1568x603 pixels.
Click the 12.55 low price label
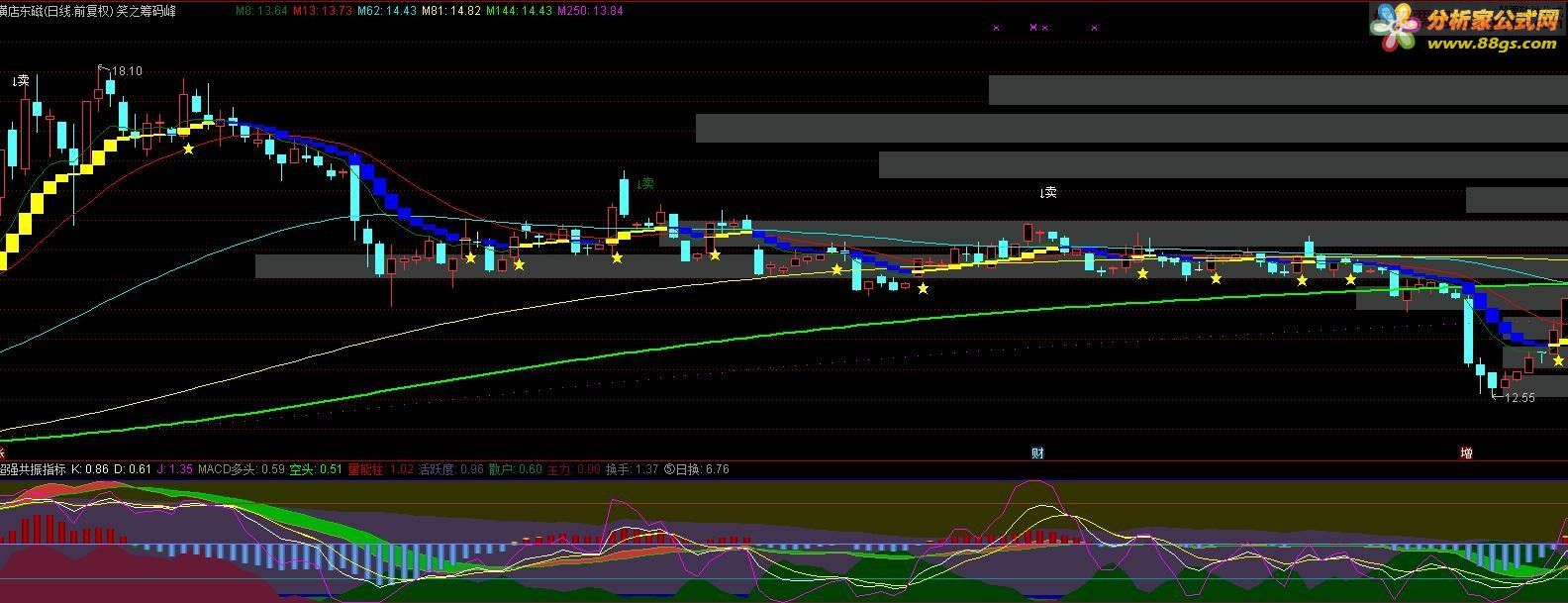[1519, 398]
